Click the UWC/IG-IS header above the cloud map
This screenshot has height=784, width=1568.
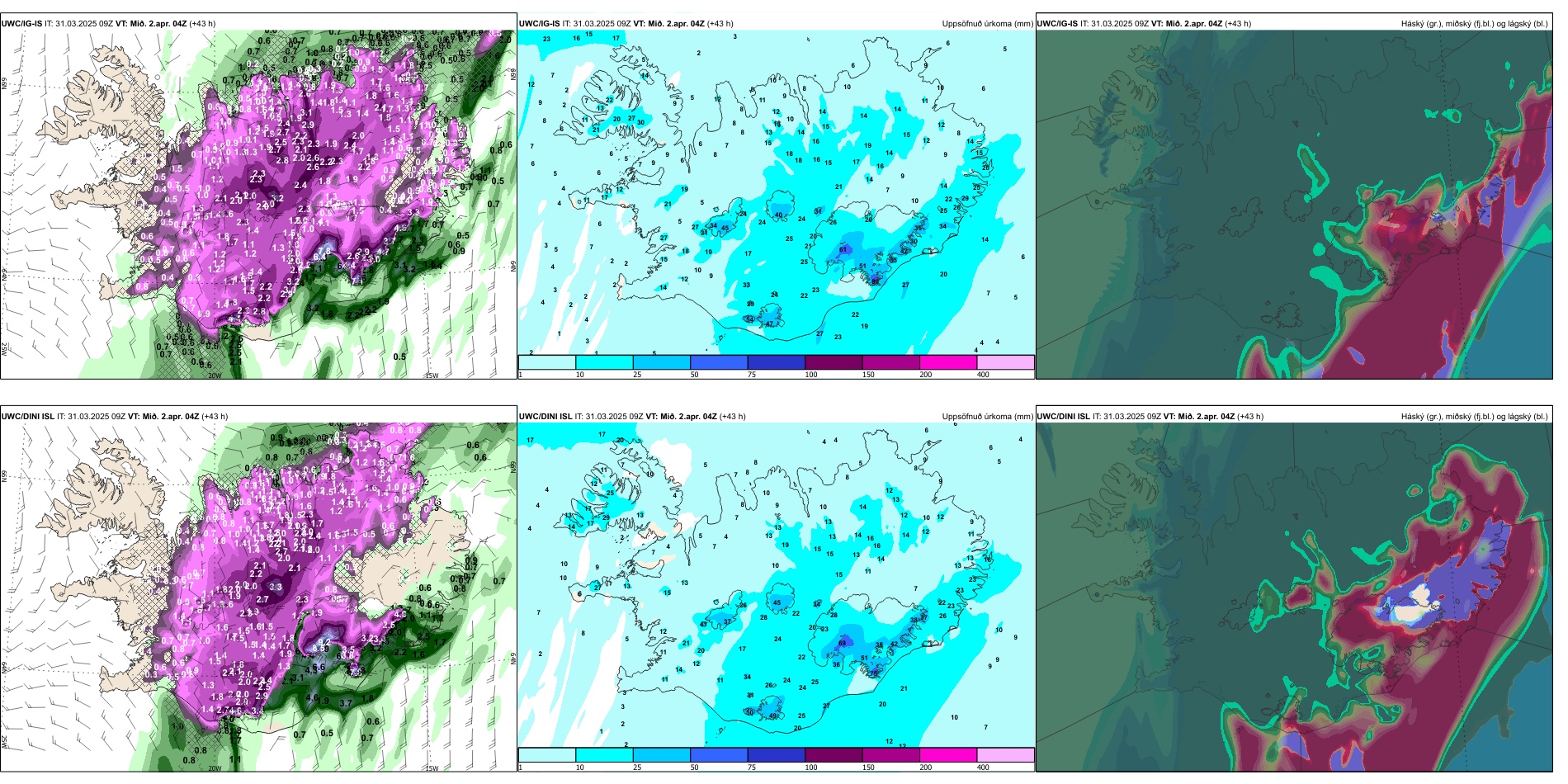pos(1144,24)
